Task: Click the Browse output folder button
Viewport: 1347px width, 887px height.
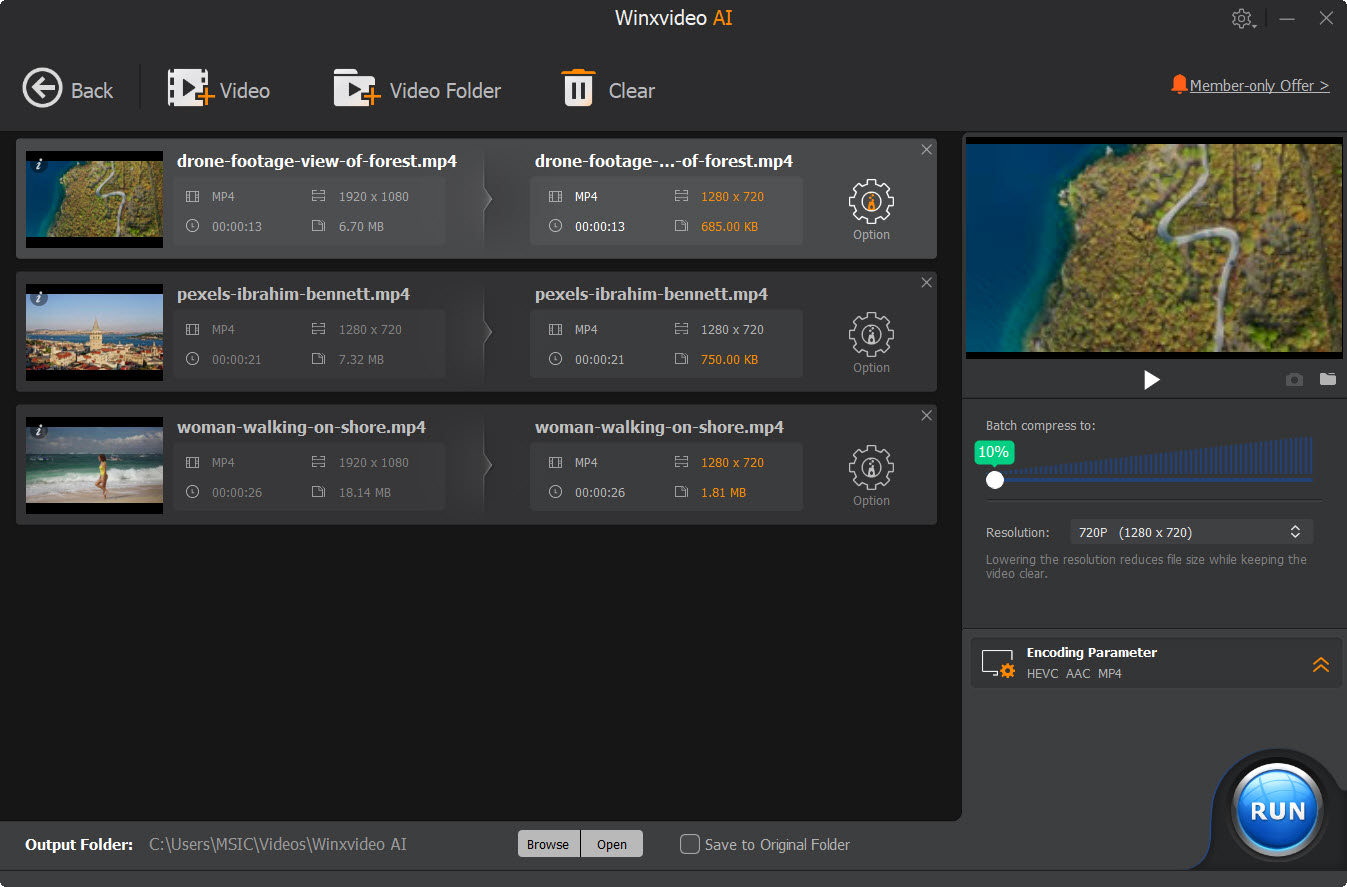Action: pyautogui.click(x=548, y=844)
